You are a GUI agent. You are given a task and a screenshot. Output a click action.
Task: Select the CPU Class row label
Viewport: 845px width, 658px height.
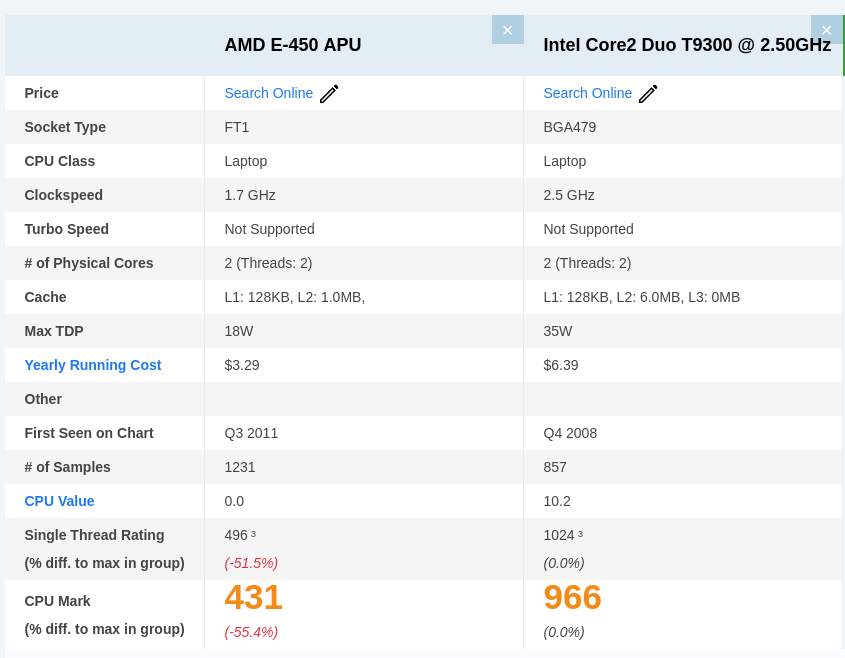coord(60,161)
